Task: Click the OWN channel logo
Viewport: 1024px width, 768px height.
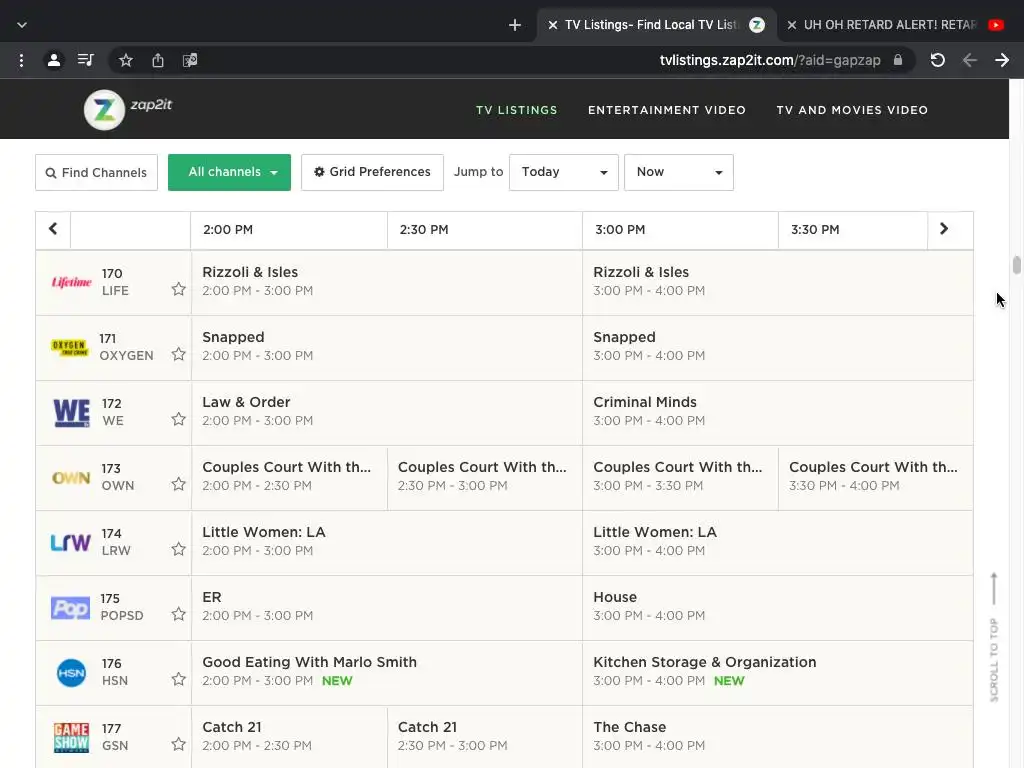Action: [71, 478]
